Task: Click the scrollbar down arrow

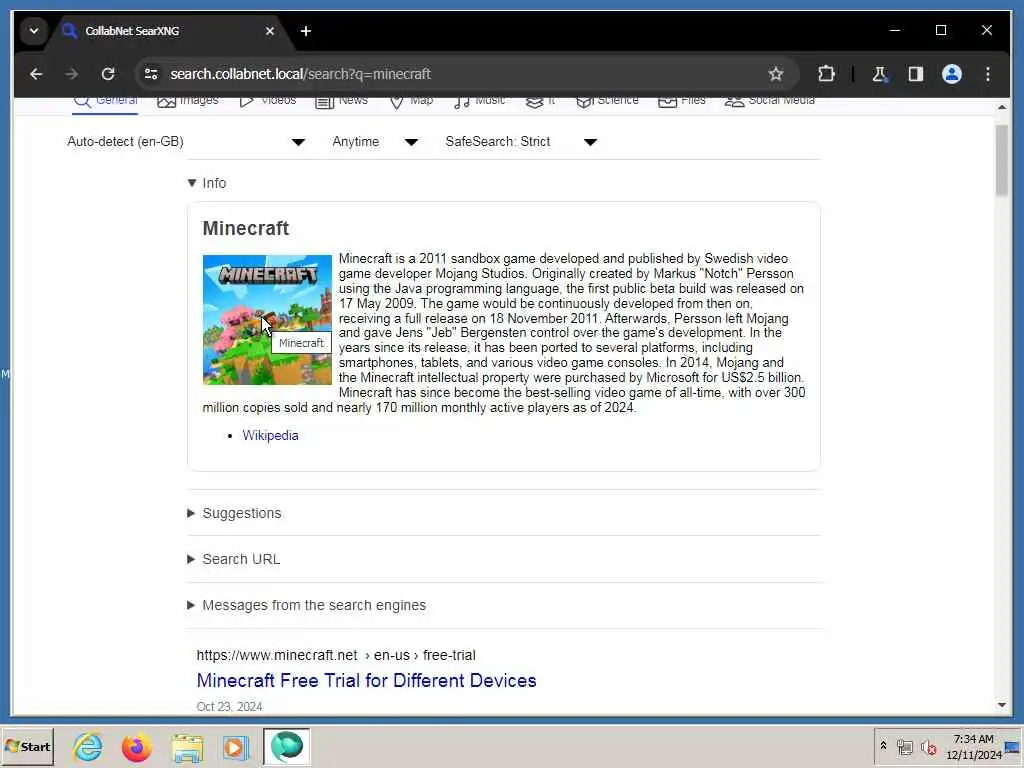Action: 1002,705
